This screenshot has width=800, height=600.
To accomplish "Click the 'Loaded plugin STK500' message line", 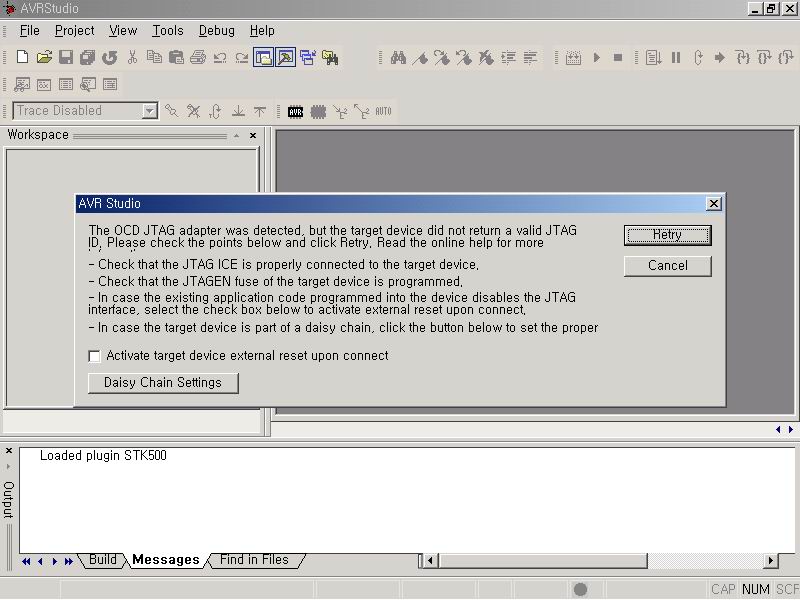I will tap(103, 456).
